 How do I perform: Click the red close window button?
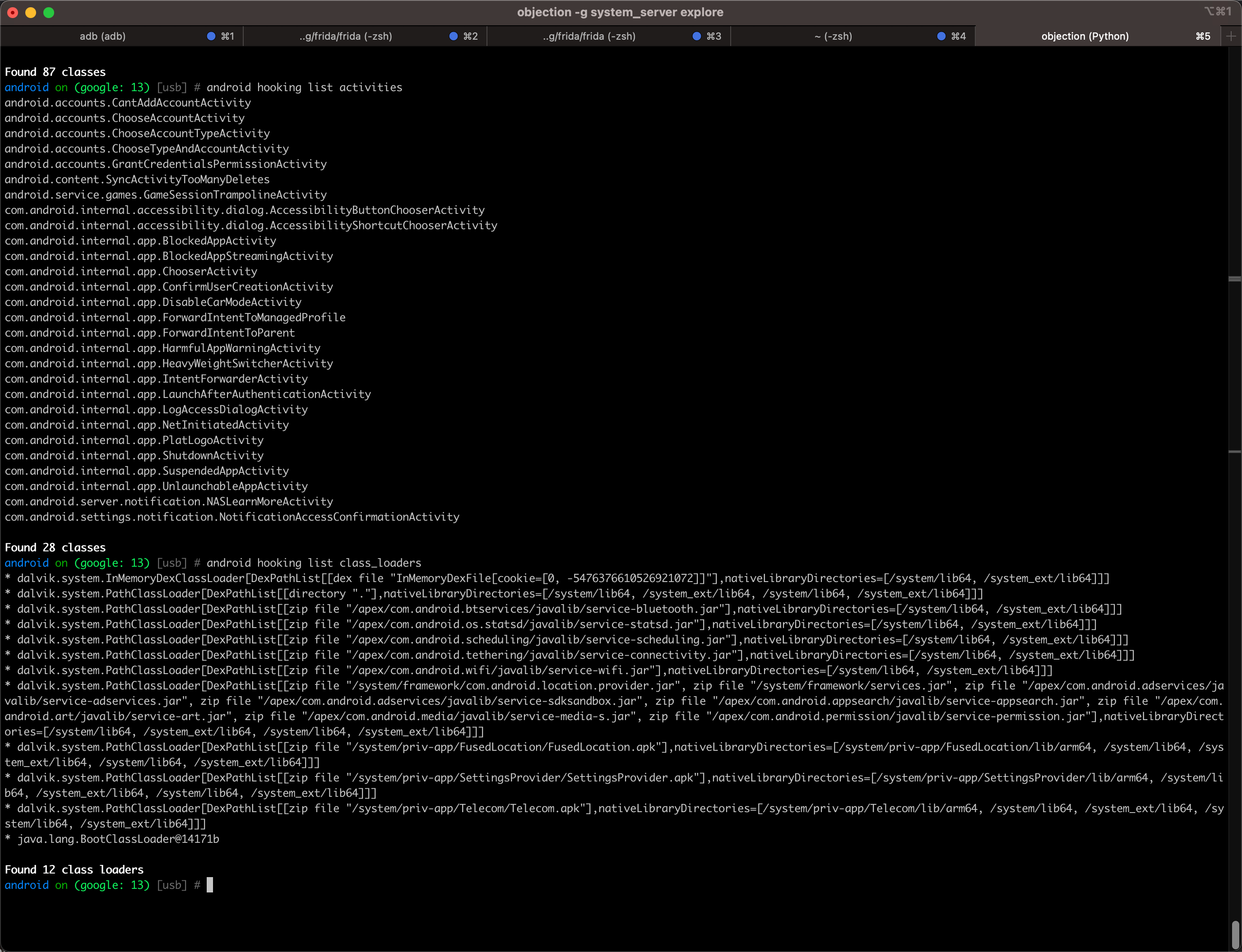point(13,13)
